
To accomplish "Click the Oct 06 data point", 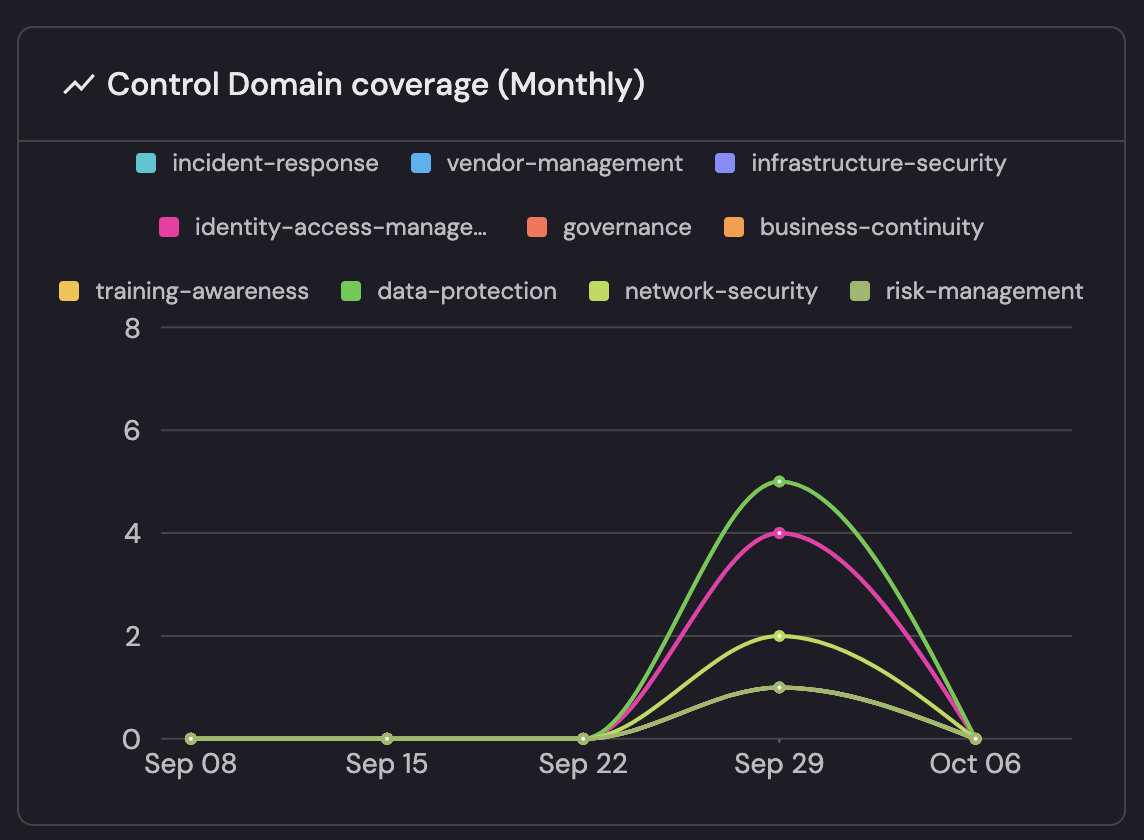I will [975, 739].
